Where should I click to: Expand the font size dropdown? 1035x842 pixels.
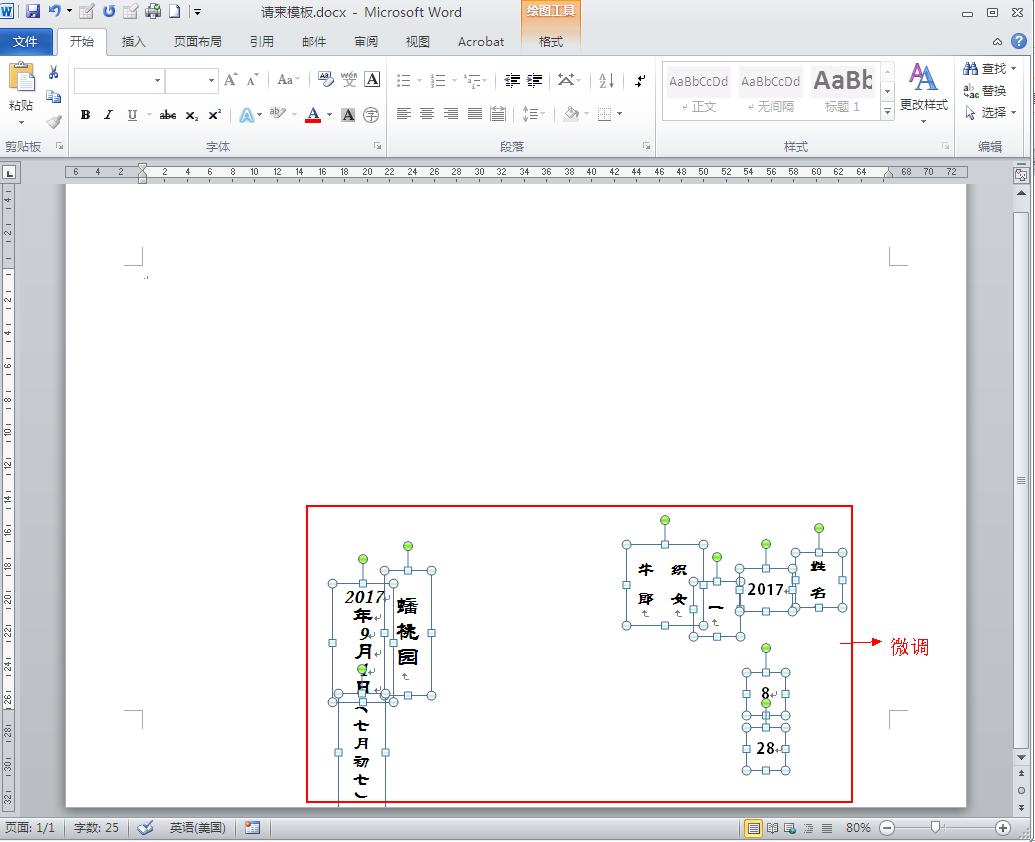coord(211,80)
